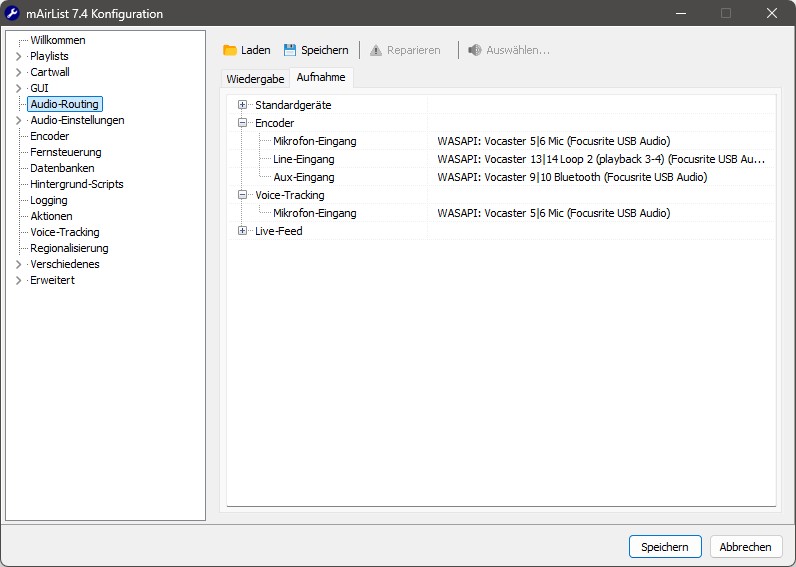The height and width of the screenshot is (567, 796).
Task: Collapse the Voice-Tracking tree node
Action: (242, 195)
